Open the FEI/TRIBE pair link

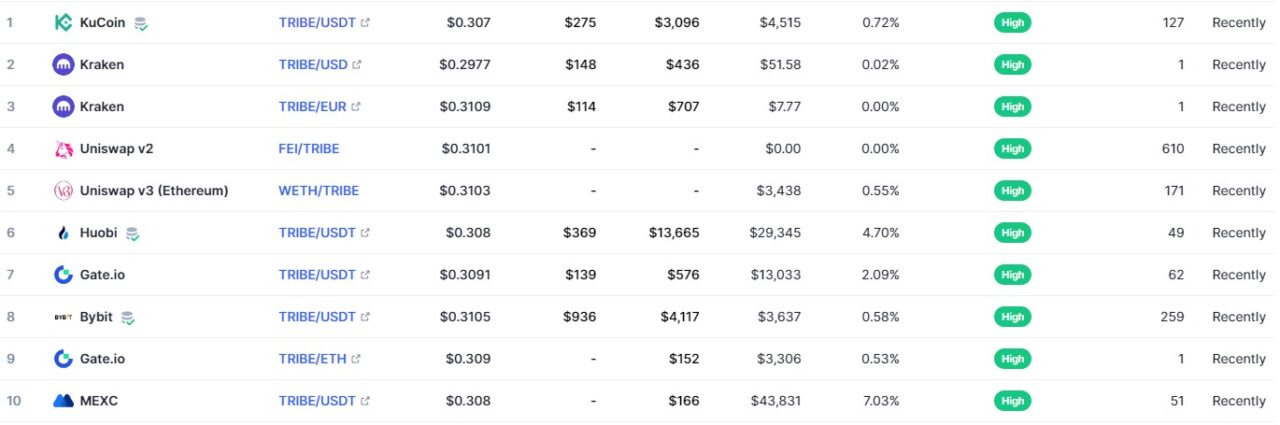point(309,148)
